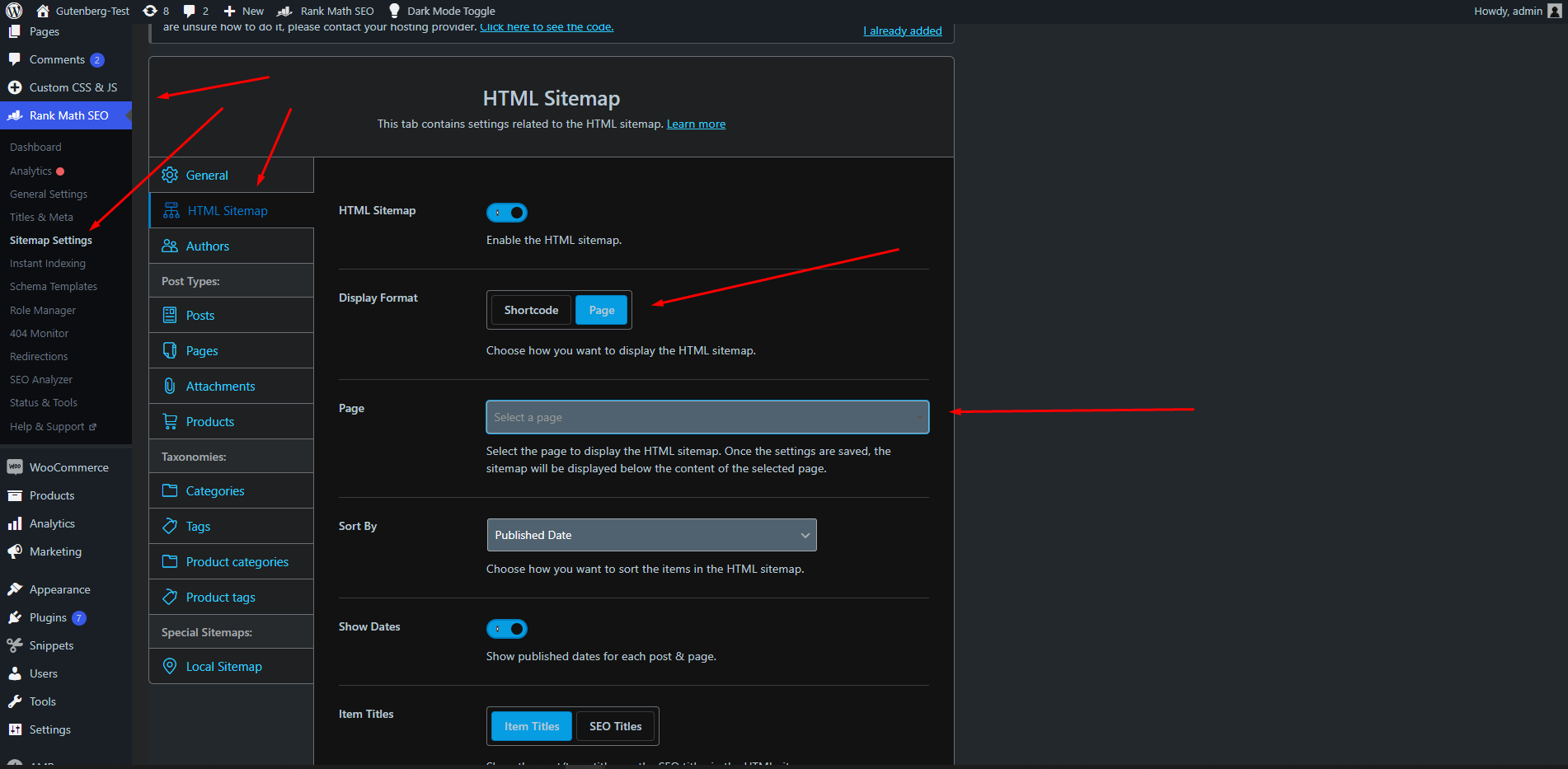Image resolution: width=1568 pixels, height=769 pixels.
Task: Select Shortcode display format
Action: pos(531,310)
